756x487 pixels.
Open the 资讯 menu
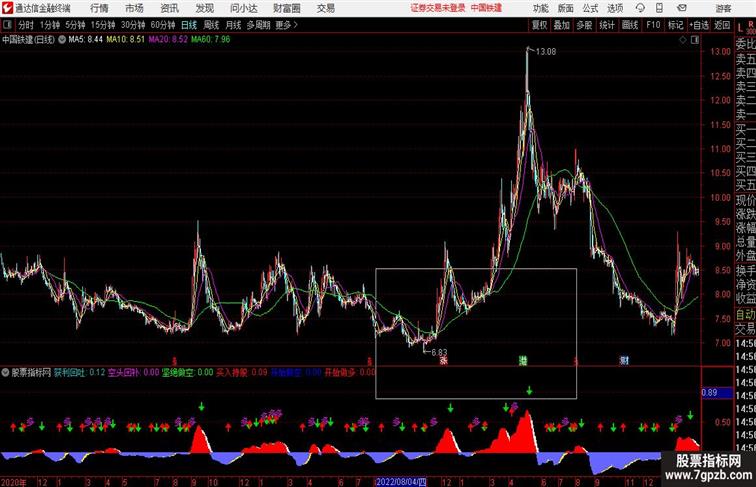169,8
